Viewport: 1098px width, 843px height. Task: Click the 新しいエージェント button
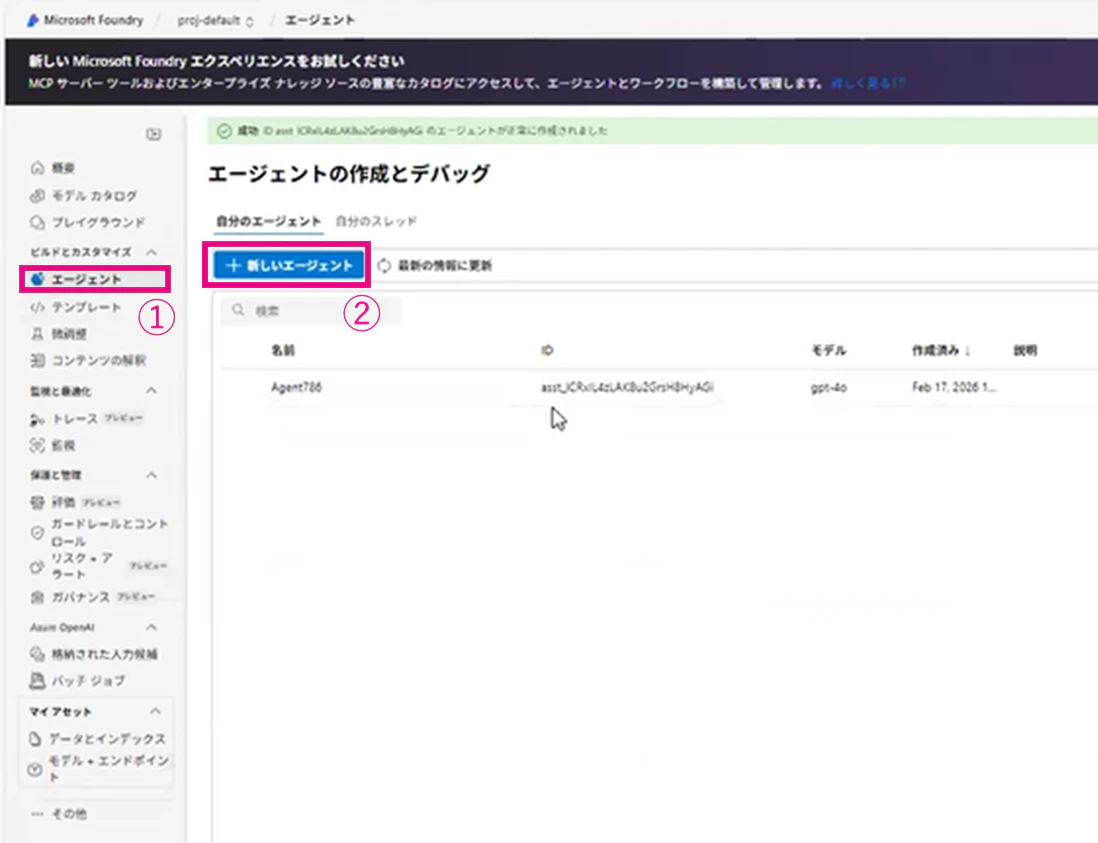[289, 265]
